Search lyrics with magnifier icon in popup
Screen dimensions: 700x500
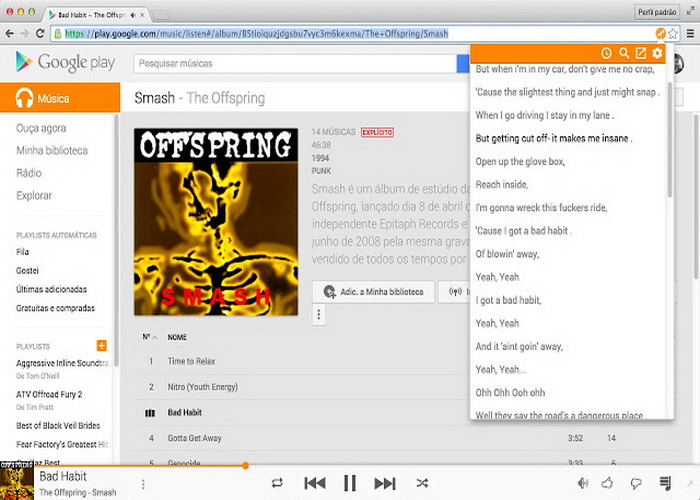point(624,54)
